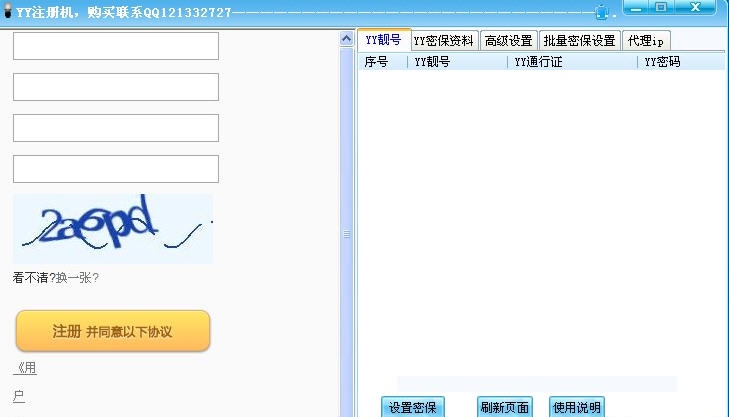Click the captcha image 2a6pd

pyautogui.click(x=113, y=229)
